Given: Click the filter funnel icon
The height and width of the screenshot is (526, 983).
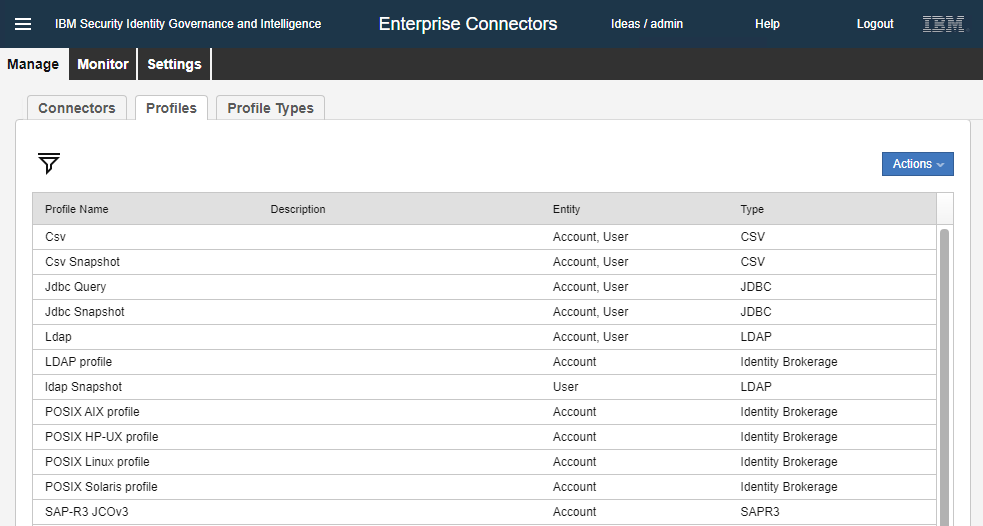Looking at the screenshot, I should click(x=49, y=163).
